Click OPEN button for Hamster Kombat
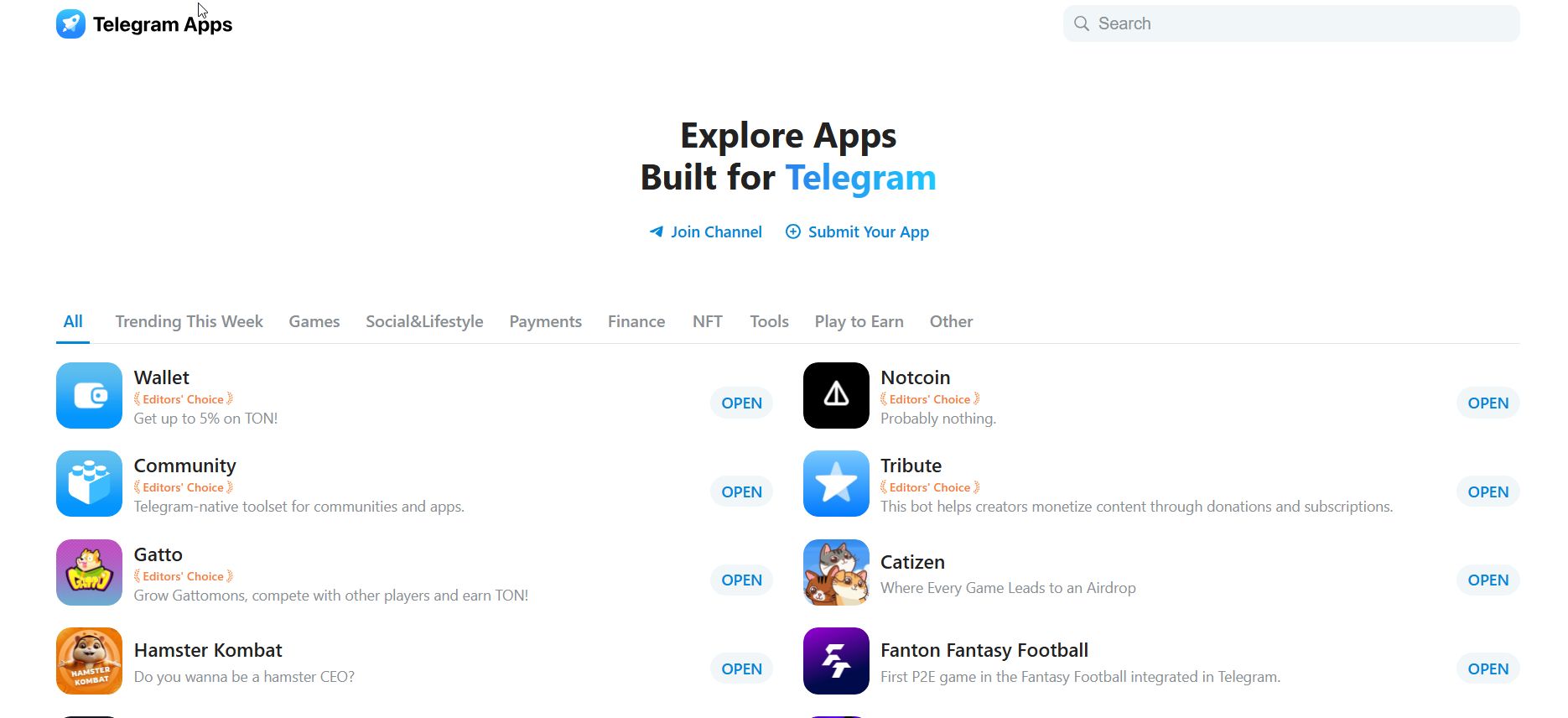 click(x=741, y=669)
